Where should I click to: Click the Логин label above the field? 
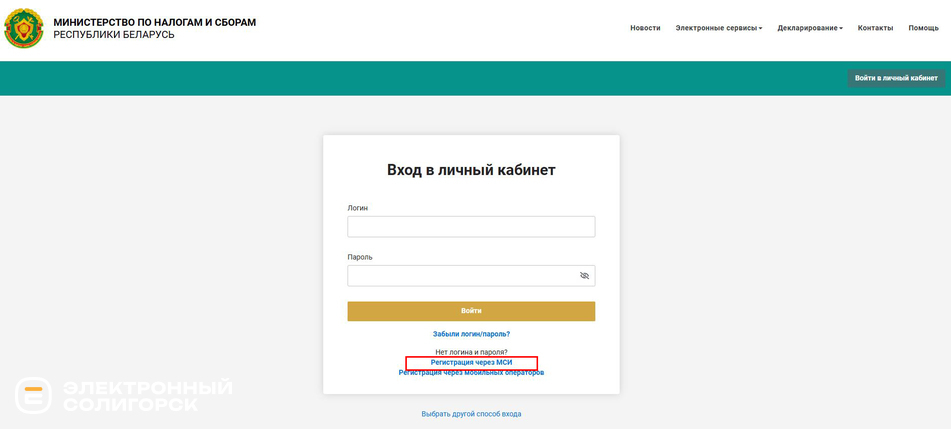[x=358, y=208]
